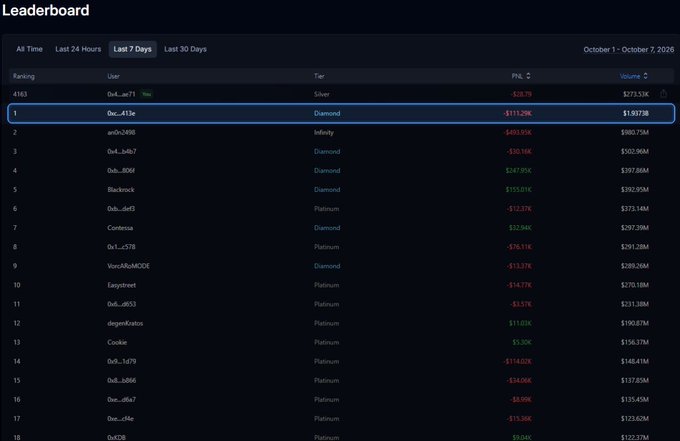Open user Cookie
680x441 pixels.
coord(117,342)
